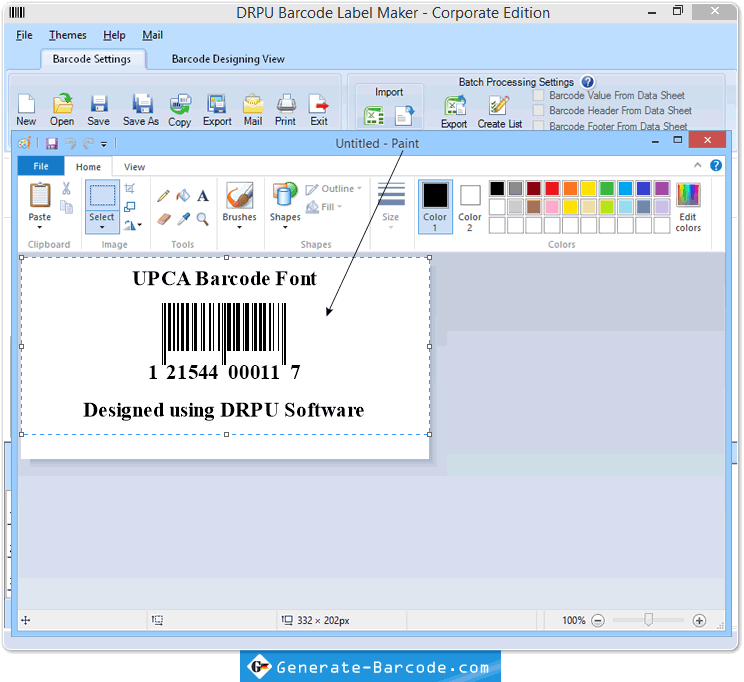Select the Magnifier tool in Paint
744x682 pixels.
(203, 219)
